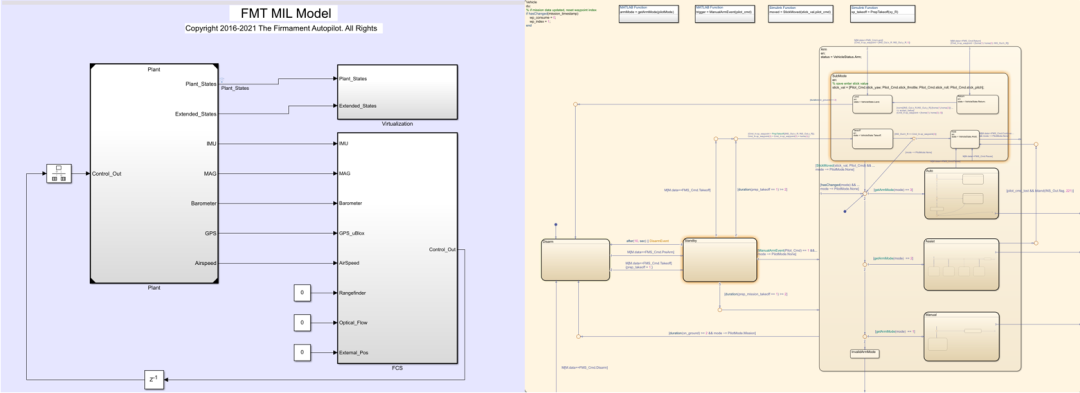Click the Control_Out input port on Plant
This screenshot has width=1080, height=393.
point(107,174)
